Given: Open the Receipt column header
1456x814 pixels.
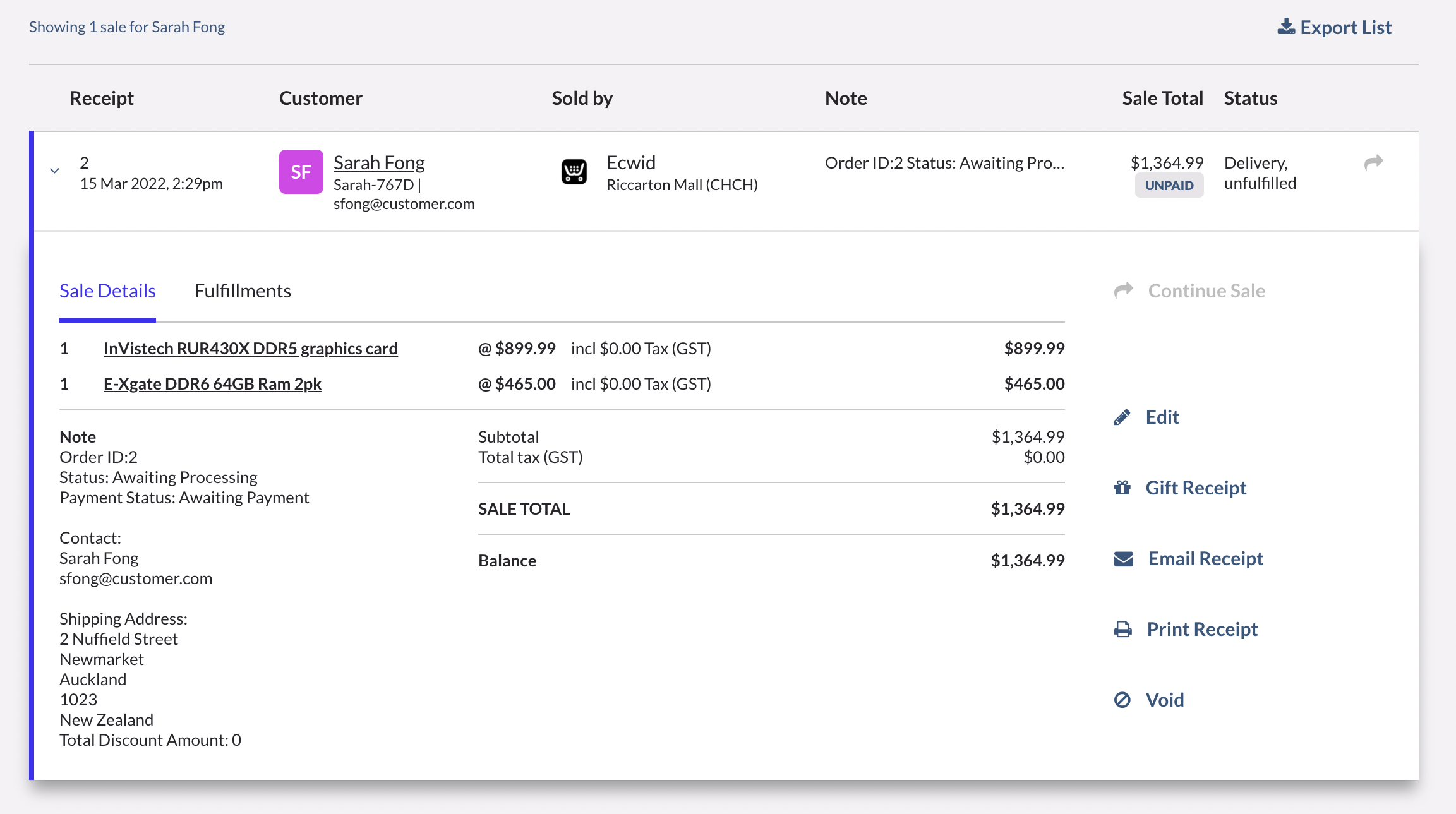Looking at the screenshot, I should [x=101, y=98].
